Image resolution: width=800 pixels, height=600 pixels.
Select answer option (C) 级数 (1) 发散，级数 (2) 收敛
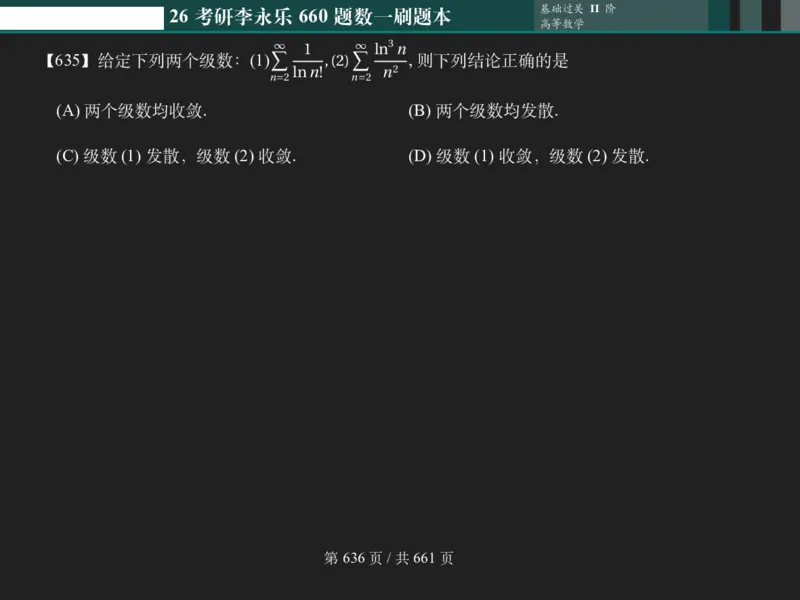click(176, 156)
